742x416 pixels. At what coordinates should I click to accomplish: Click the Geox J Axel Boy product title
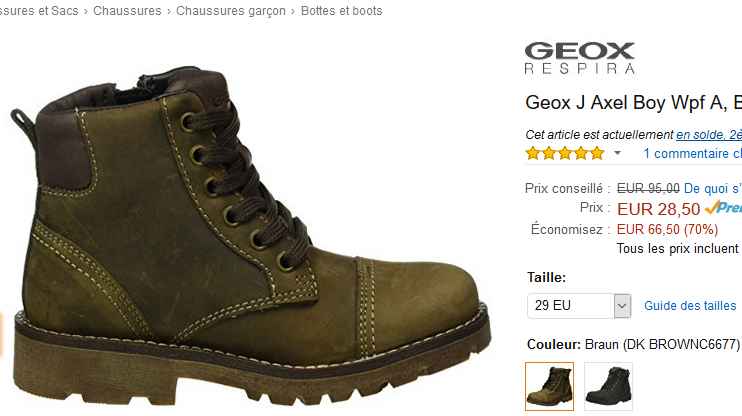634,103
